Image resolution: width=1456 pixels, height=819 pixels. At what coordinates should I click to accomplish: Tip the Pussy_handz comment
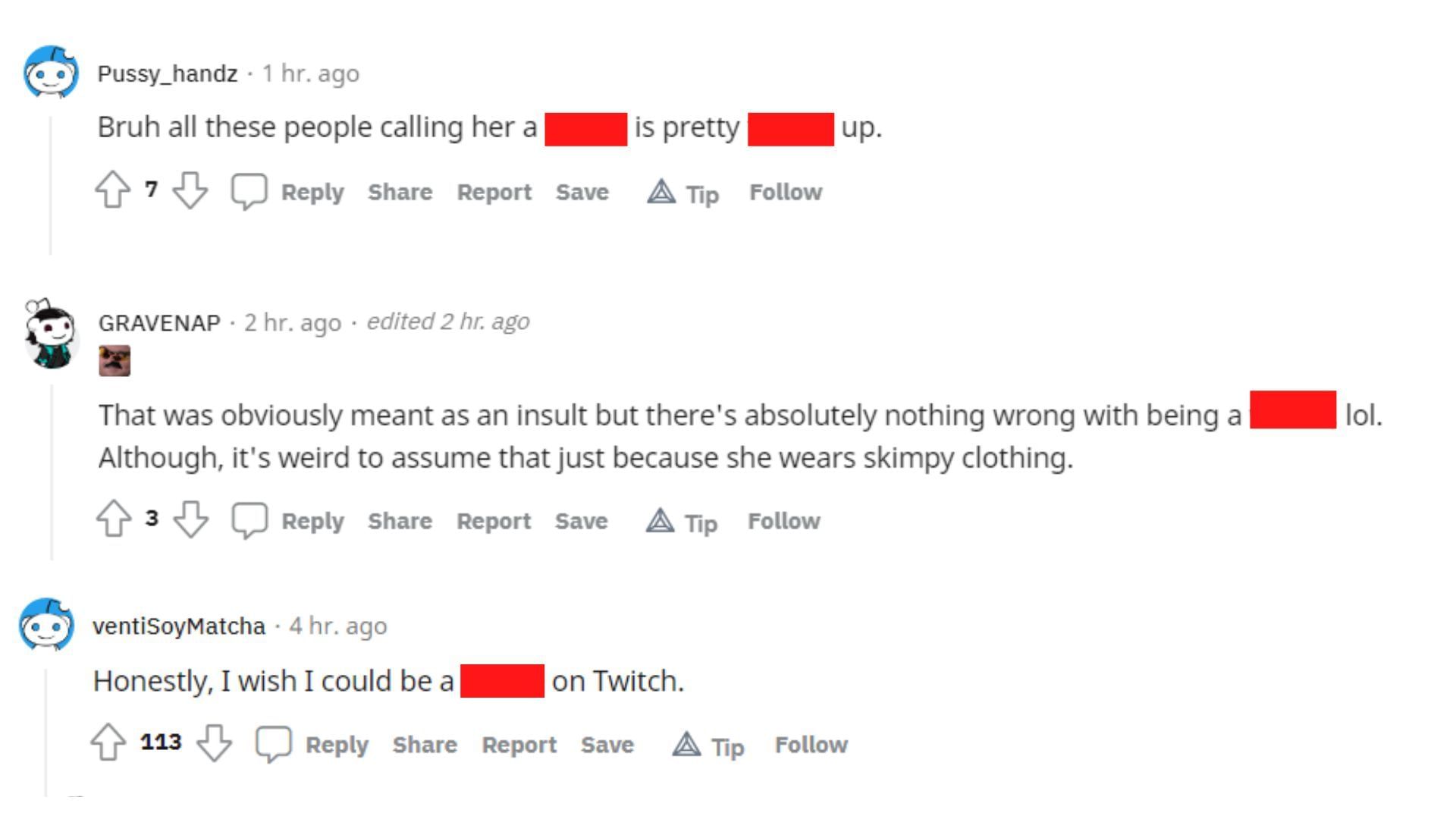click(x=683, y=193)
